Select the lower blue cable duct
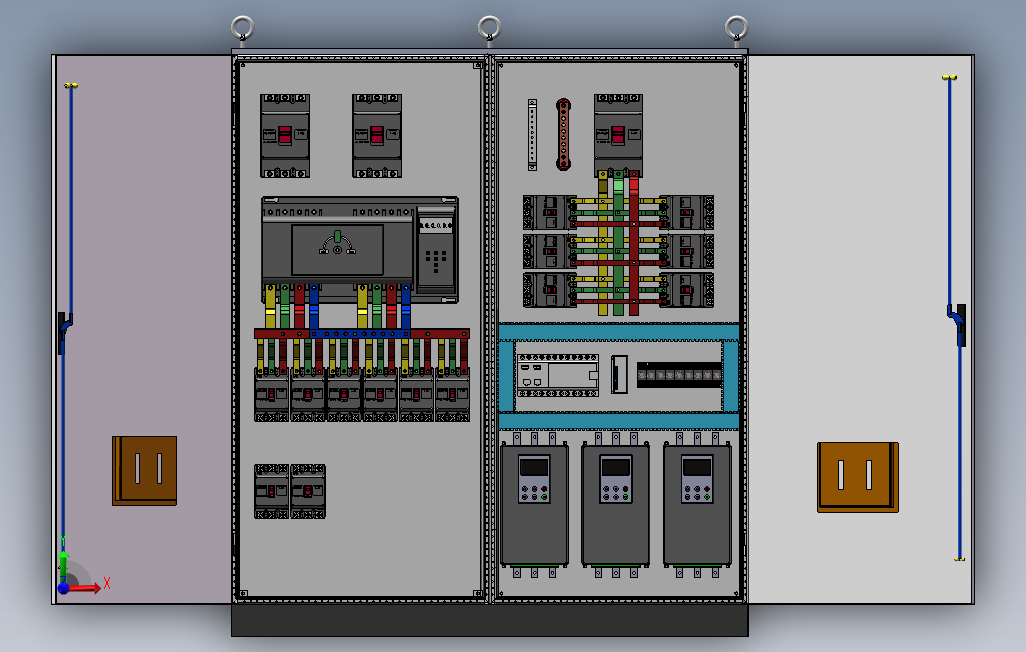The image size is (1026, 652). coord(619,421)
